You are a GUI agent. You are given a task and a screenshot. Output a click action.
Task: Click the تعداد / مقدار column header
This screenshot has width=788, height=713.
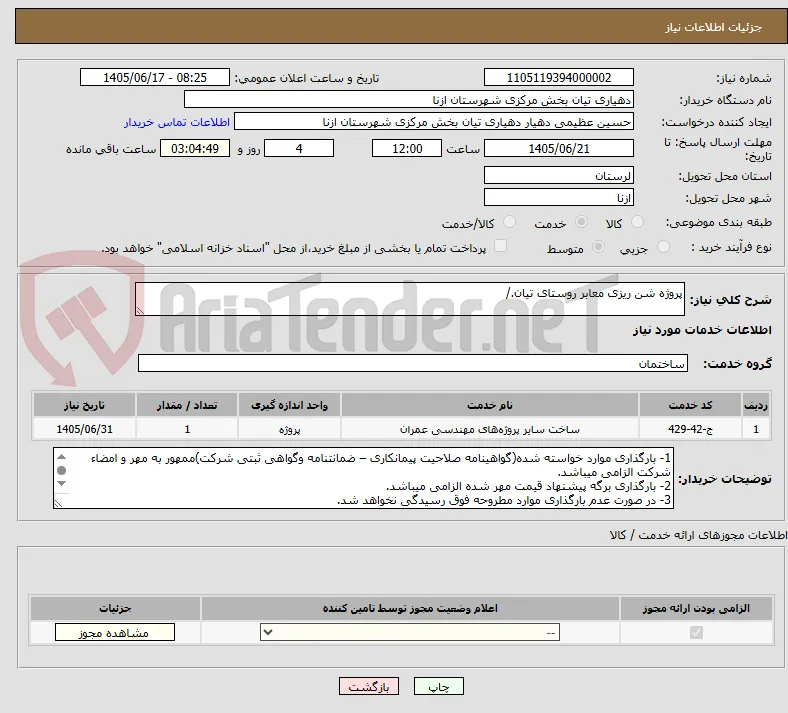[x=187, y=405]
